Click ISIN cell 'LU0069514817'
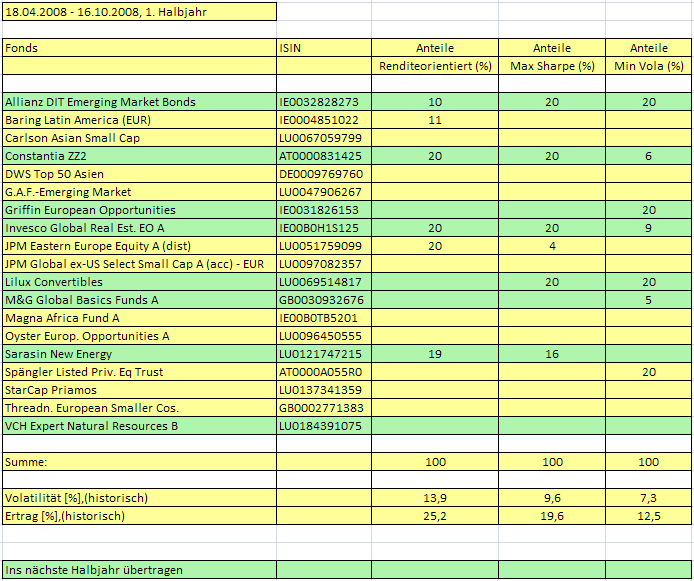This screenshot has width=694, height=581. coord(324,282)
